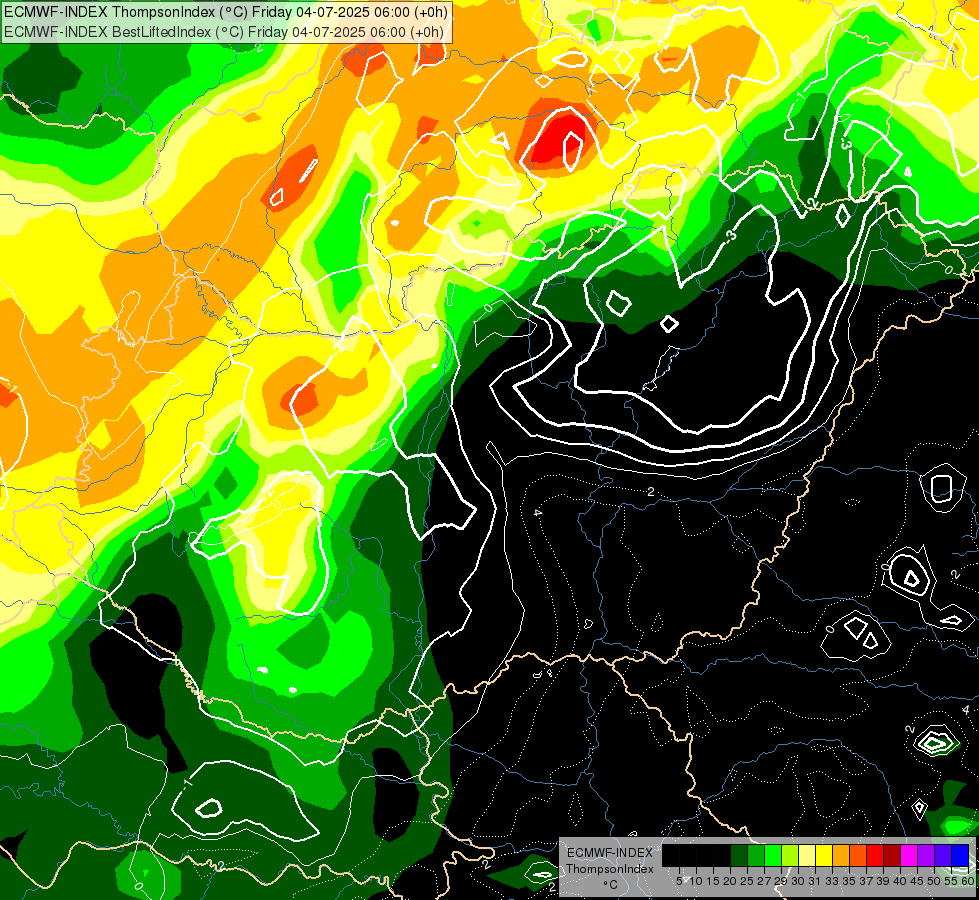Click the legend tick value 60
979x900 pixels.
[968, 881]
